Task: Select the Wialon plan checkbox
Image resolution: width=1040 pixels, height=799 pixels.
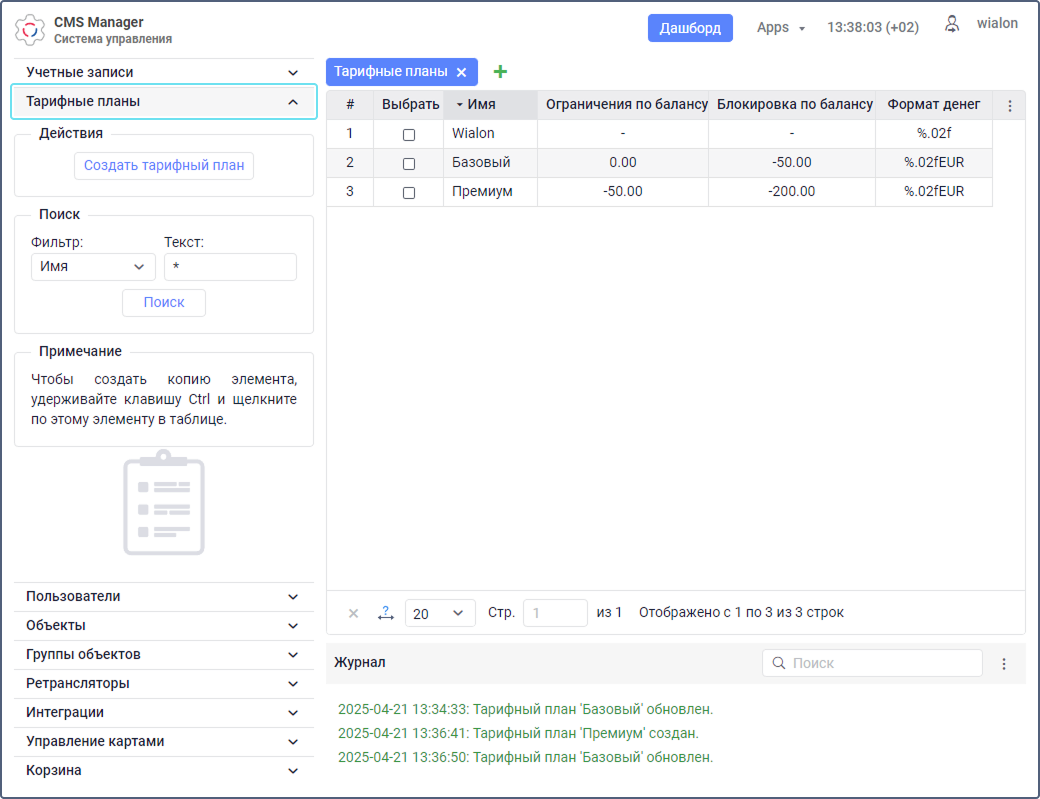Action: click(x=408, y=135)
